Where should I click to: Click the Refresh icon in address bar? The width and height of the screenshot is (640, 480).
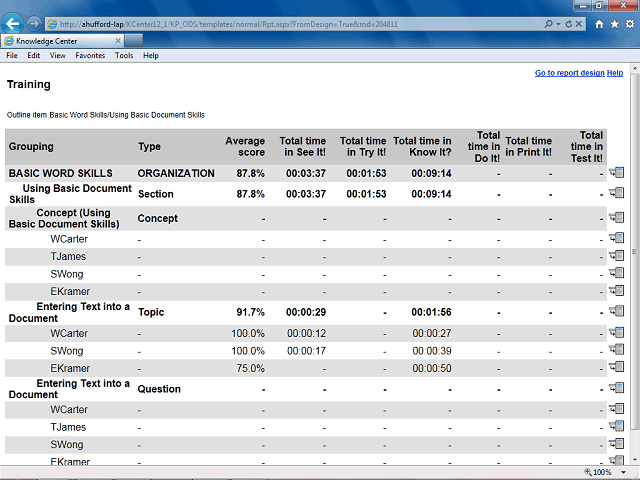click(x=568, y=24)
